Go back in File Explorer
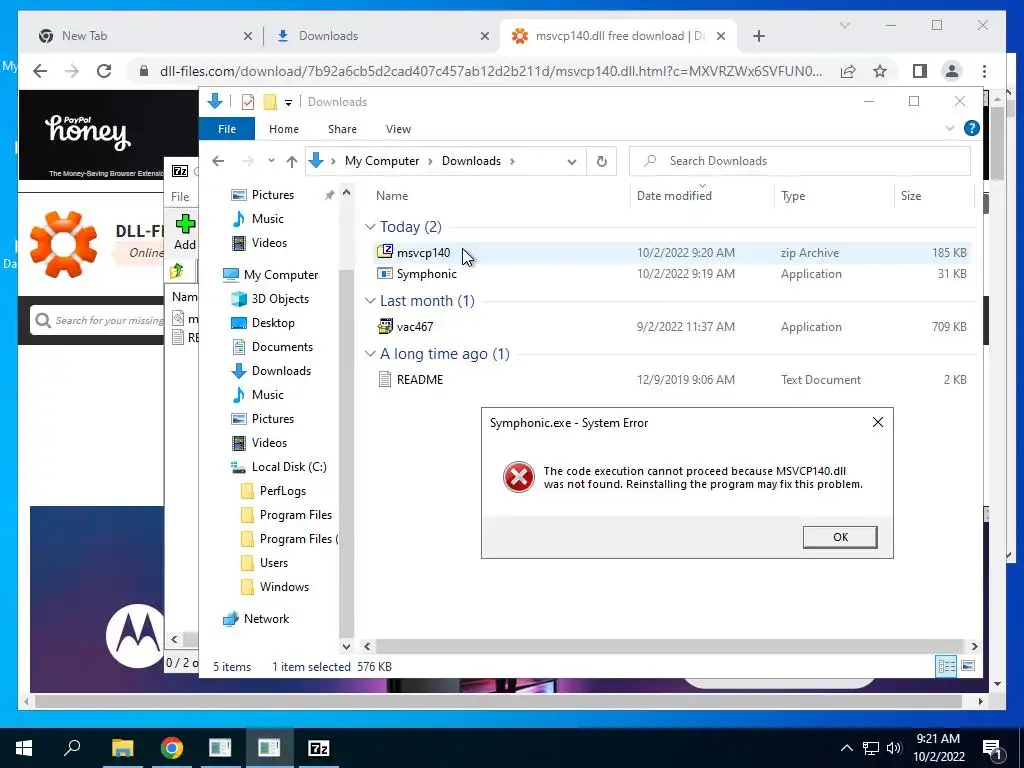 point(218,161)
